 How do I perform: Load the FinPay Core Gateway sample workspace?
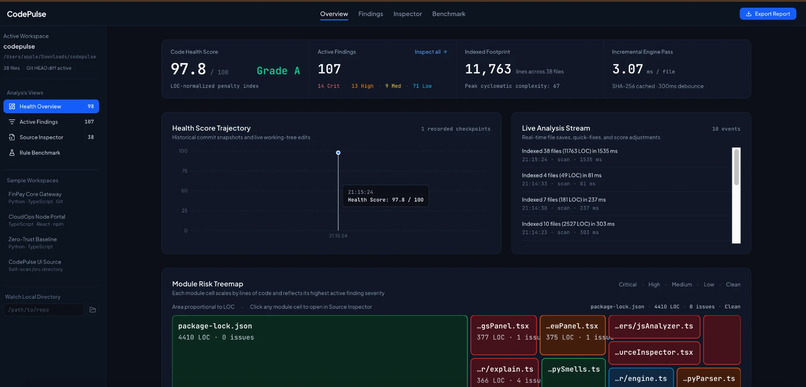[51, 197]
